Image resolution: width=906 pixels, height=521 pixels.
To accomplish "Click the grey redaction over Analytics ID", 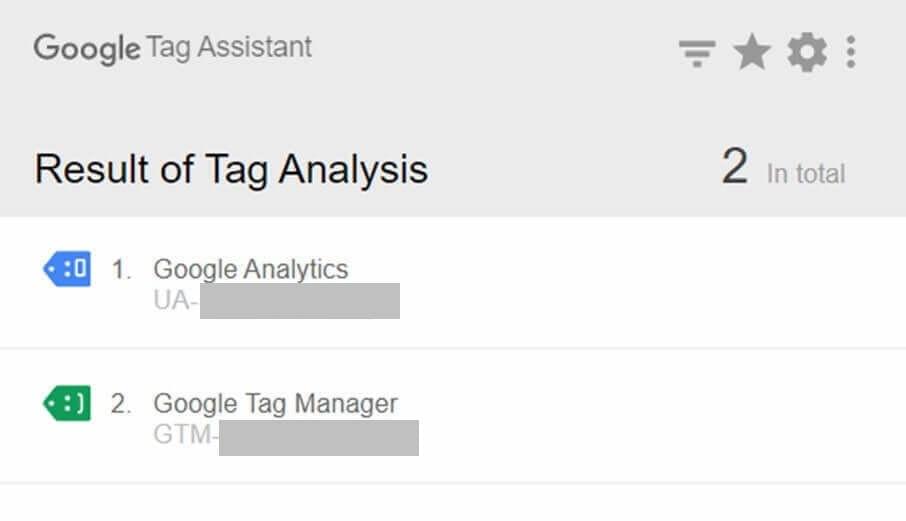I will click(x=300, y=300).
